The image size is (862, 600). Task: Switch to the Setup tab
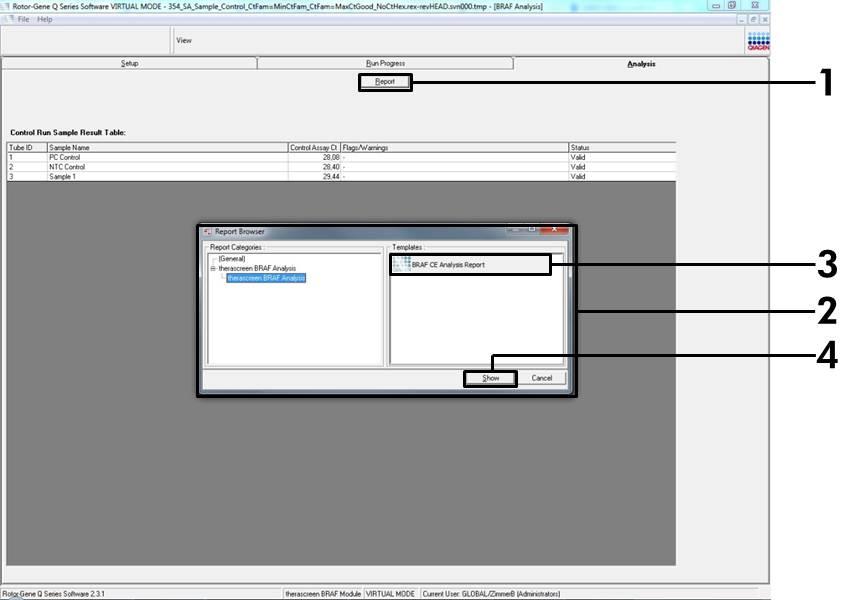[129, 63]
